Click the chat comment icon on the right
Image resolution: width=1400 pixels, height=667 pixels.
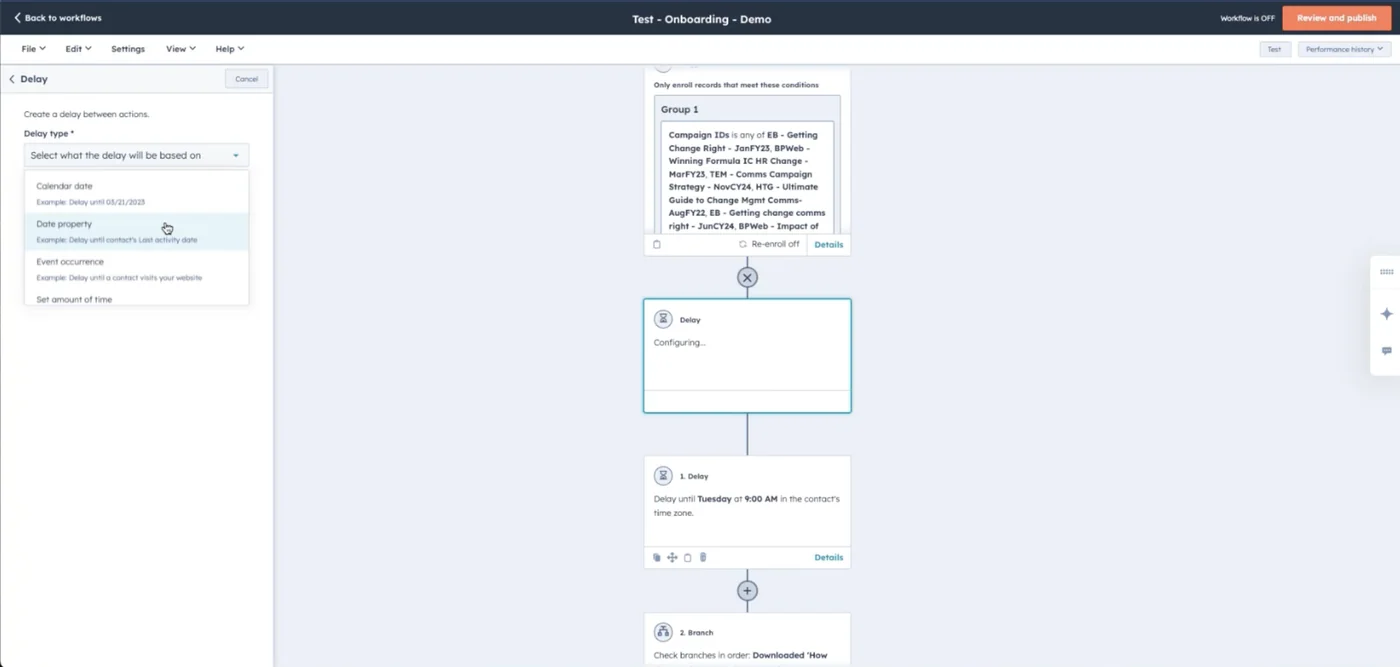tap(1386, 351)
